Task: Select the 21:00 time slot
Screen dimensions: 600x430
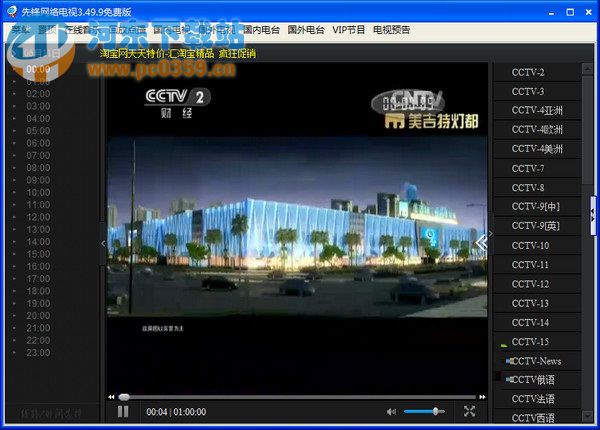Action: (38, 328)
